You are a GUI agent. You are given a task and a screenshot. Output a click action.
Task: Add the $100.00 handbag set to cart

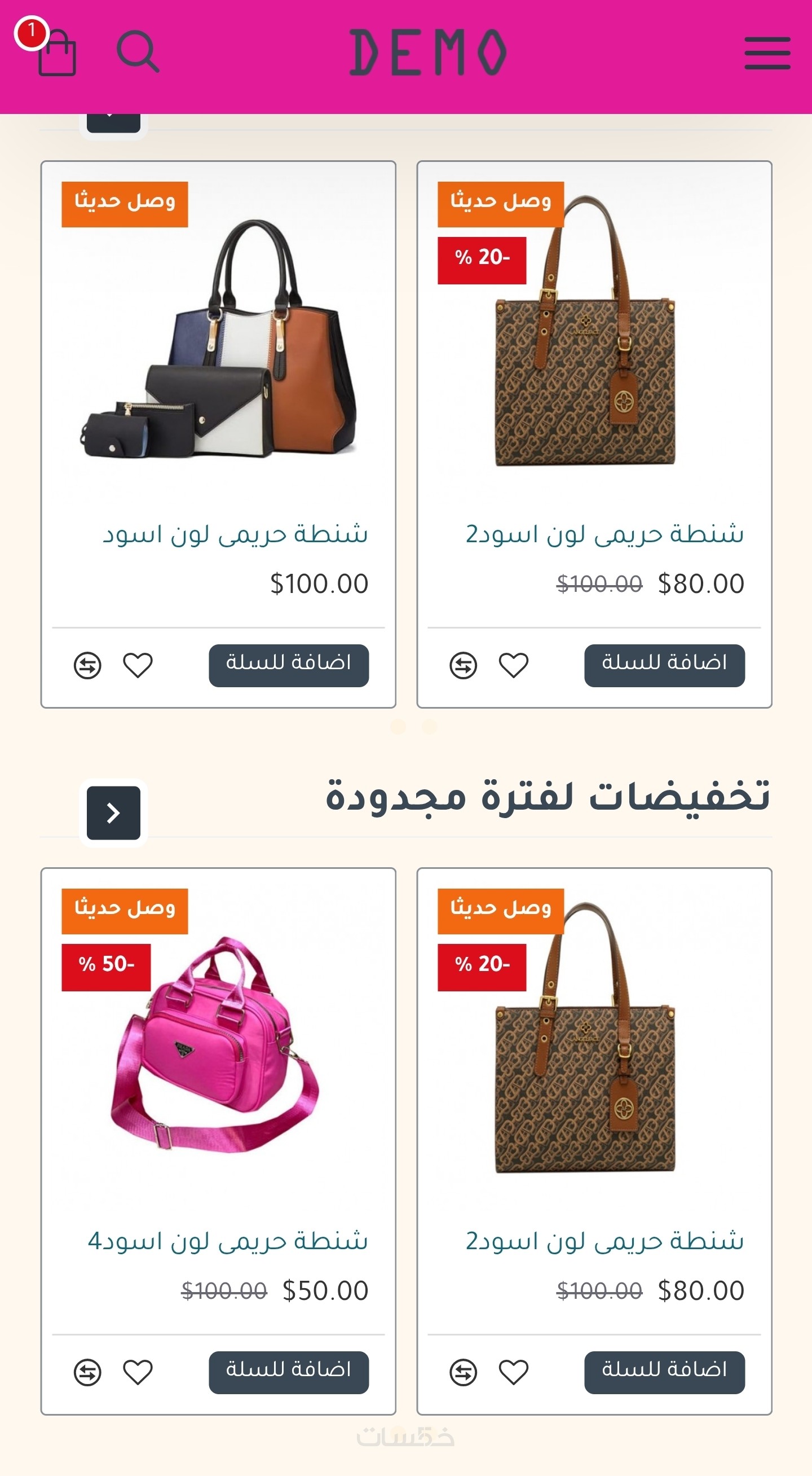289,665
